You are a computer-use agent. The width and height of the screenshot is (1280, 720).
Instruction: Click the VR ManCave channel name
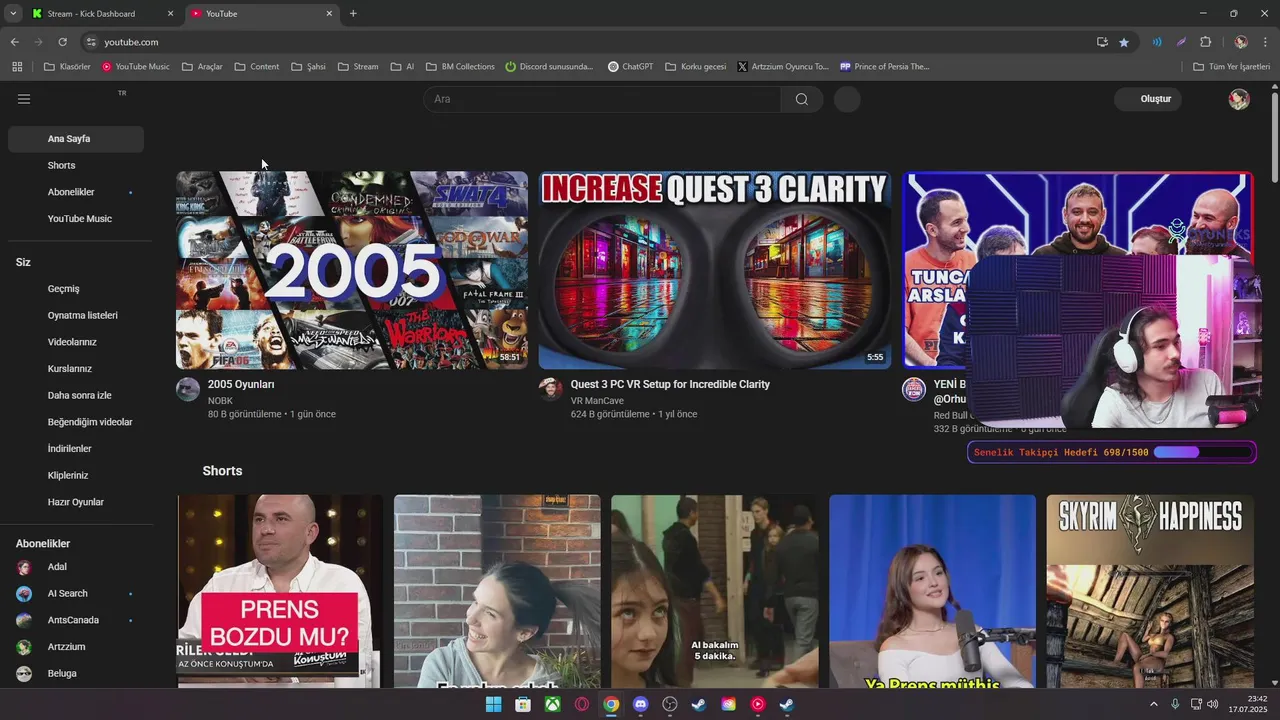[x=597, y=401]
